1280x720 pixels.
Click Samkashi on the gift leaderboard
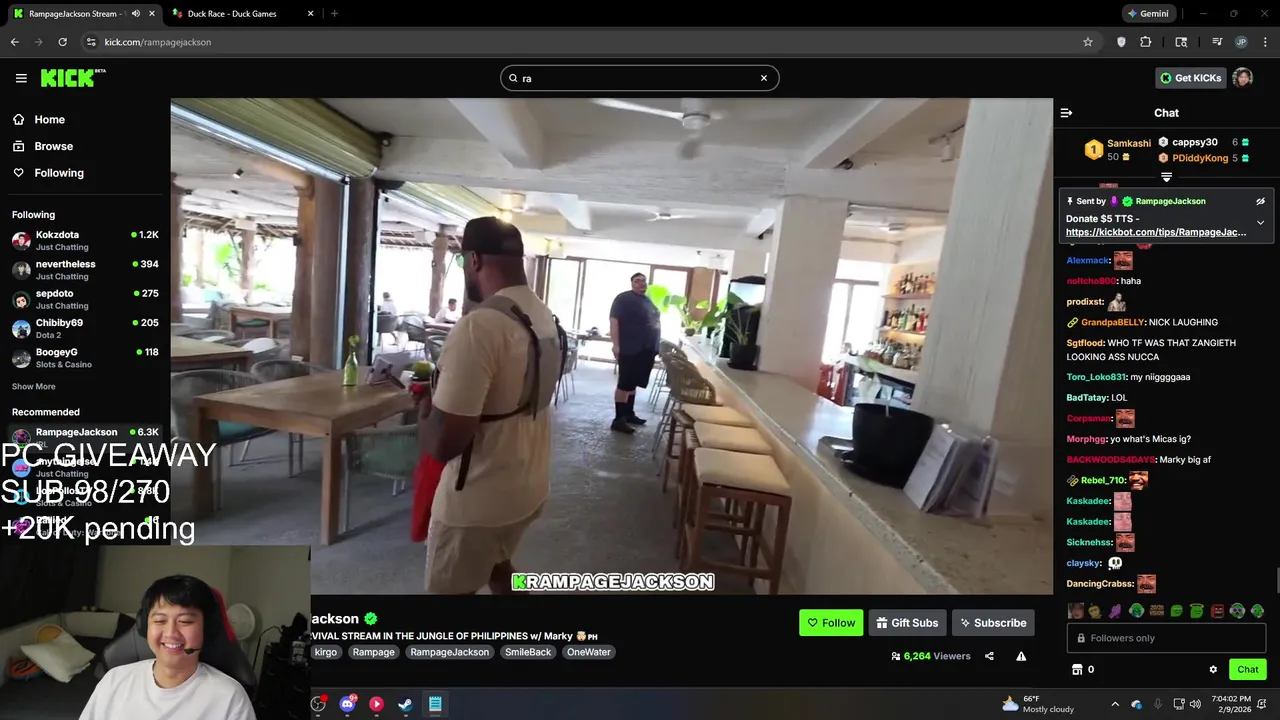tap(1129, 144)
